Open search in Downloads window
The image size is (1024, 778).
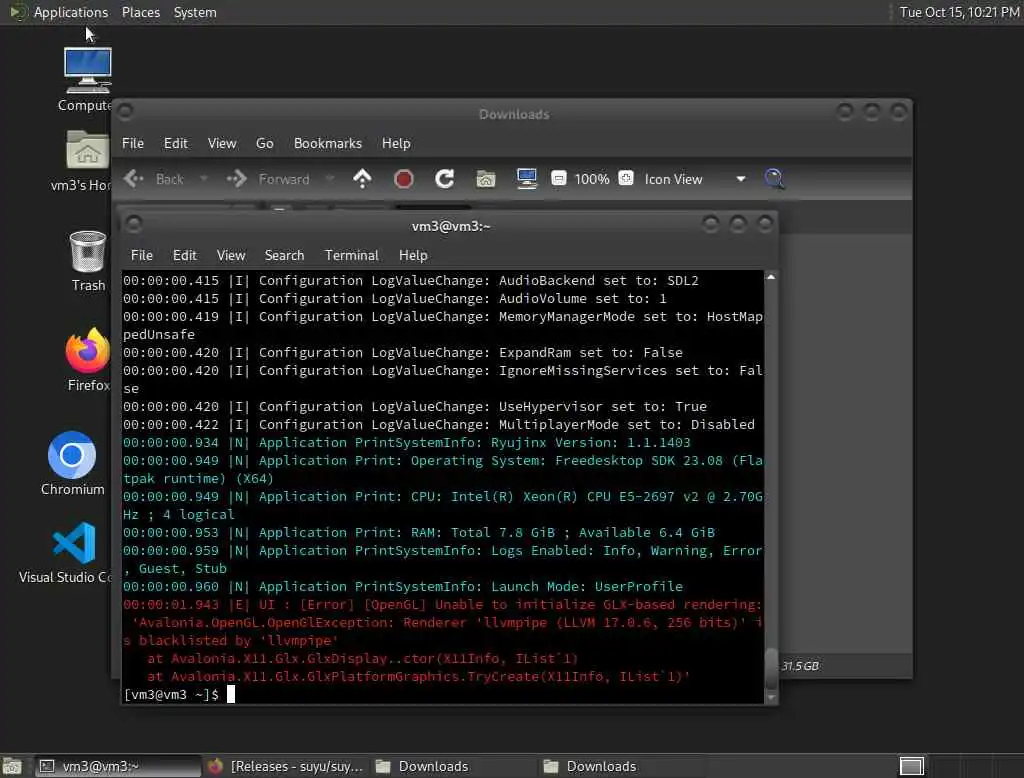tap(775, 178)
